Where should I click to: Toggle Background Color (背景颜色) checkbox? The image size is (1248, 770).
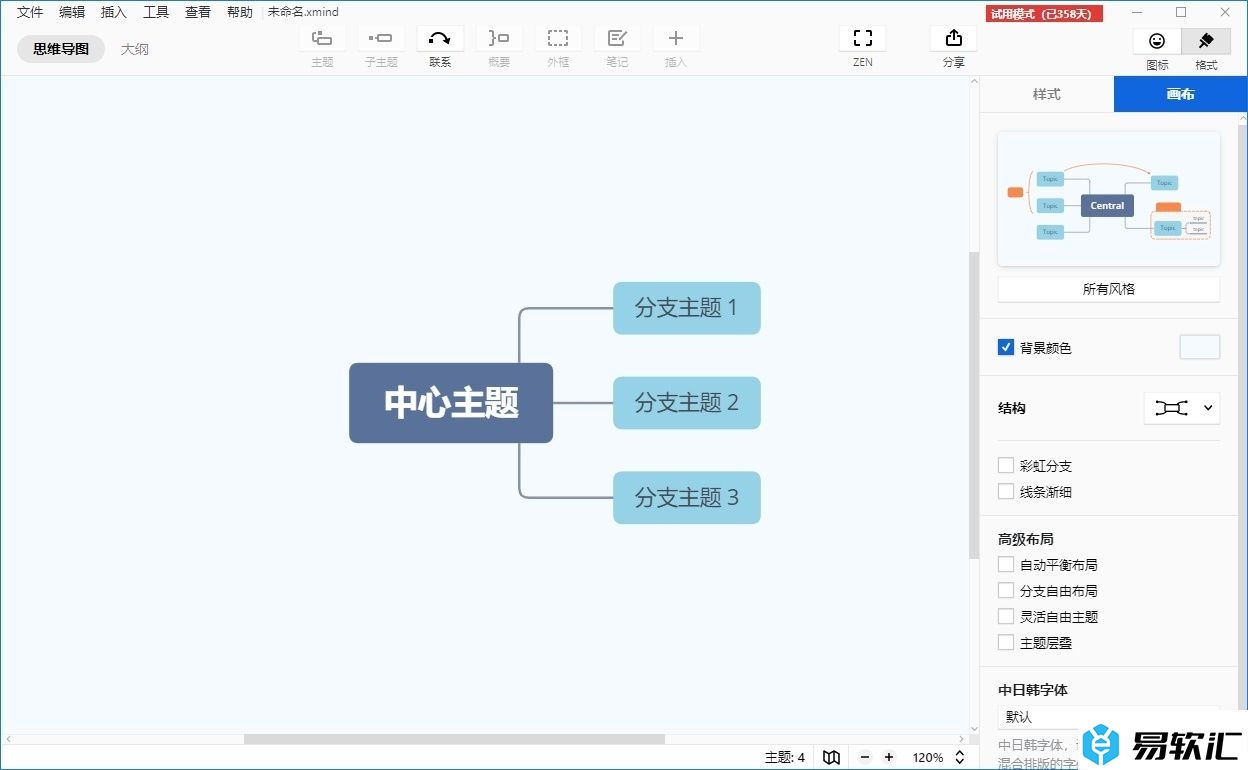1006,347
